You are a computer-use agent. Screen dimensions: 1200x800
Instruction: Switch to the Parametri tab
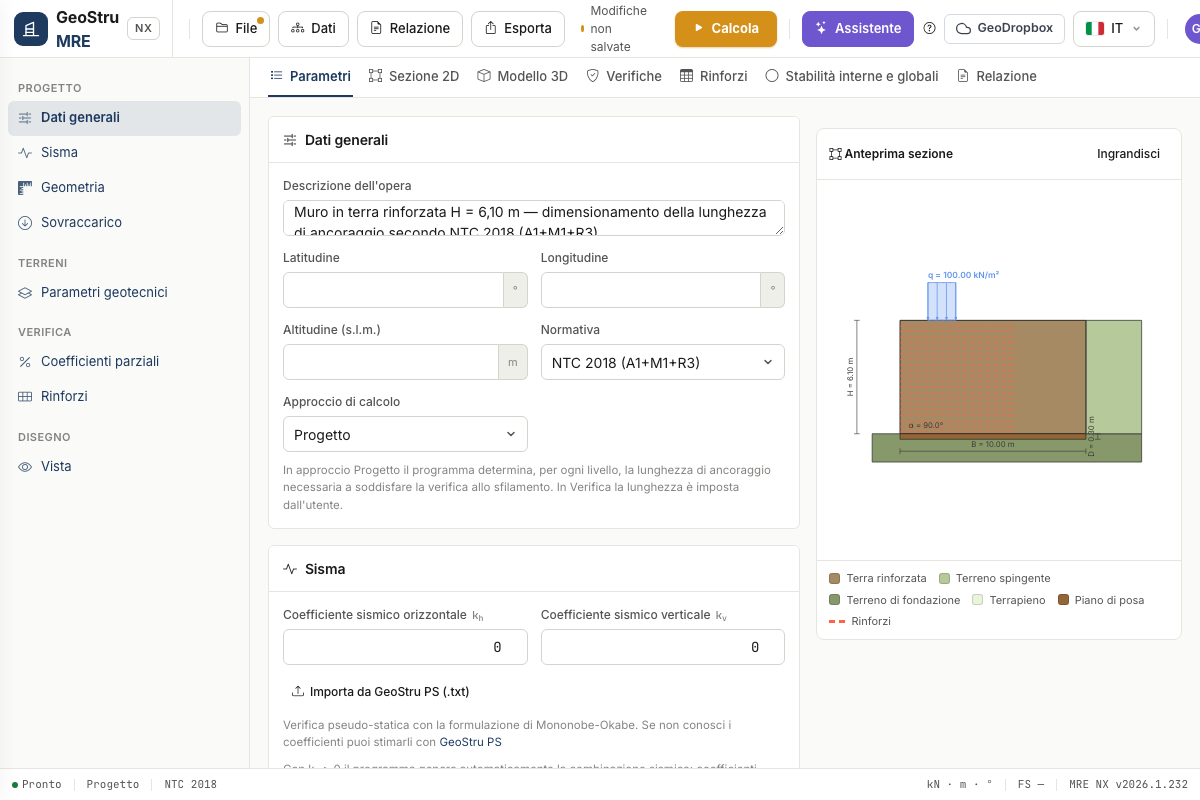[x=310, y=76]
